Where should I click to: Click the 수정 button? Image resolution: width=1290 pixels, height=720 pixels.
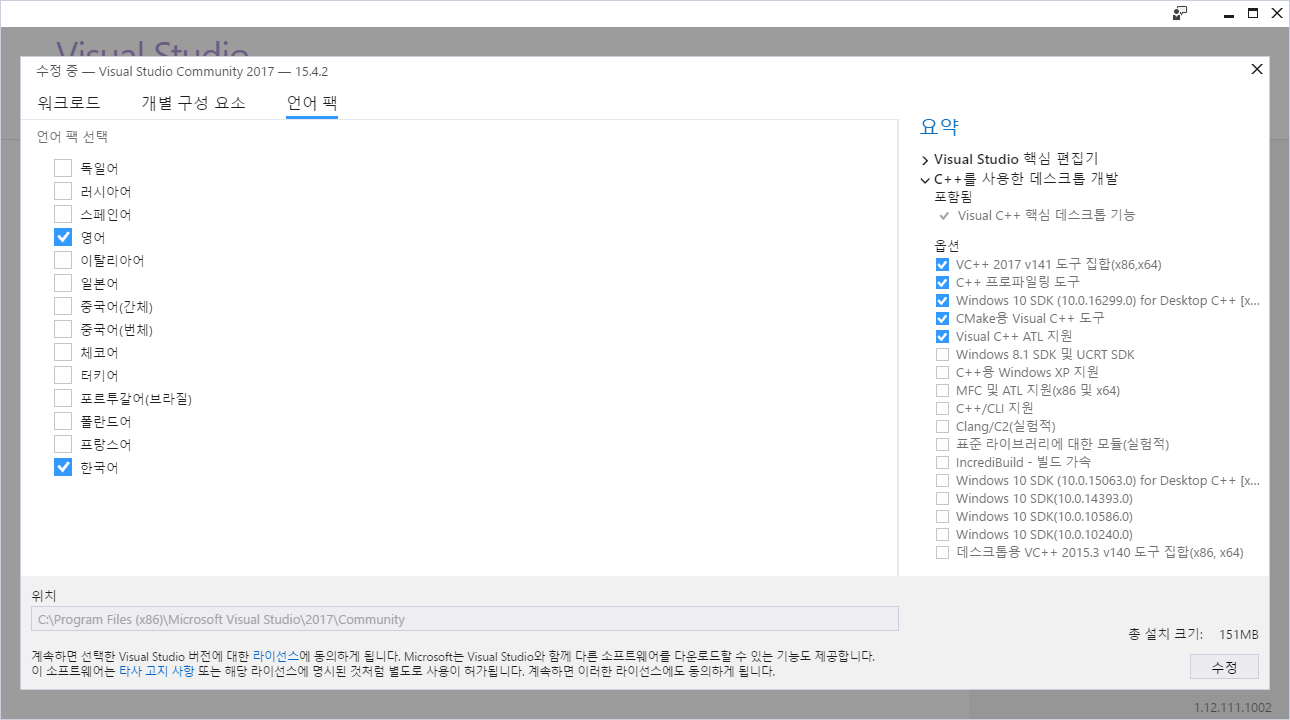[1224, 667]
